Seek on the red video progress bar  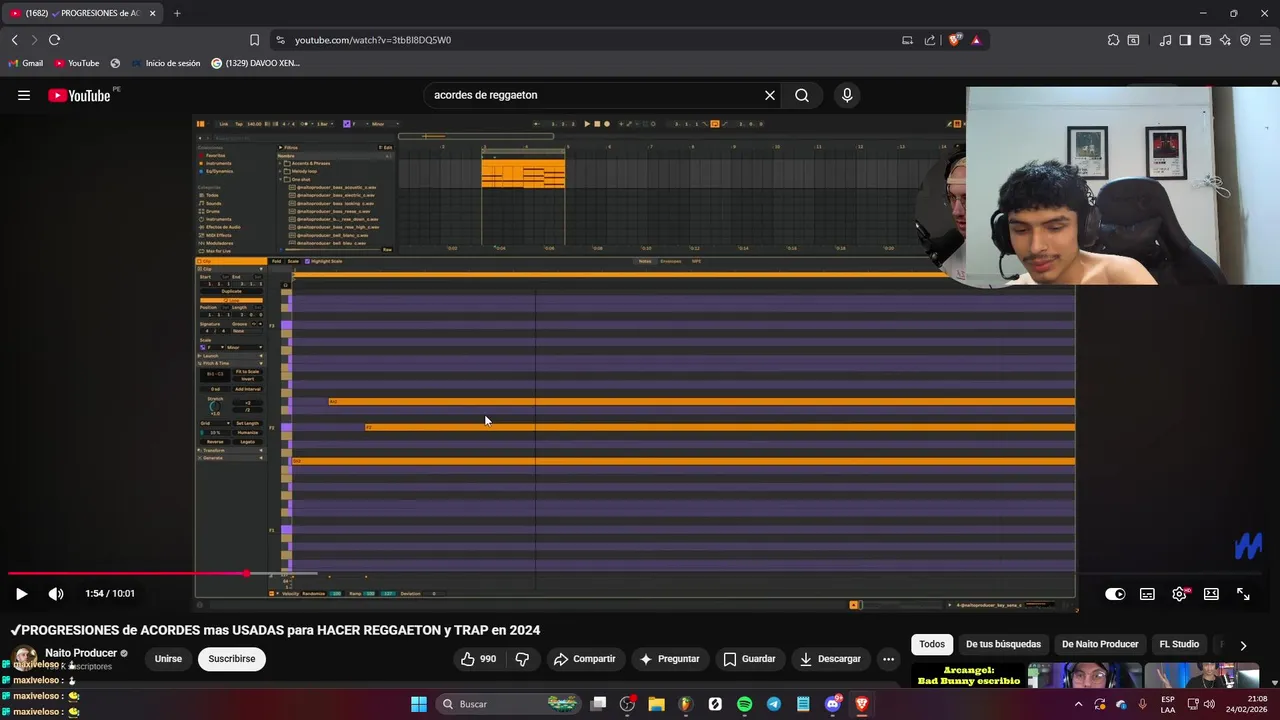pos(127,573)
